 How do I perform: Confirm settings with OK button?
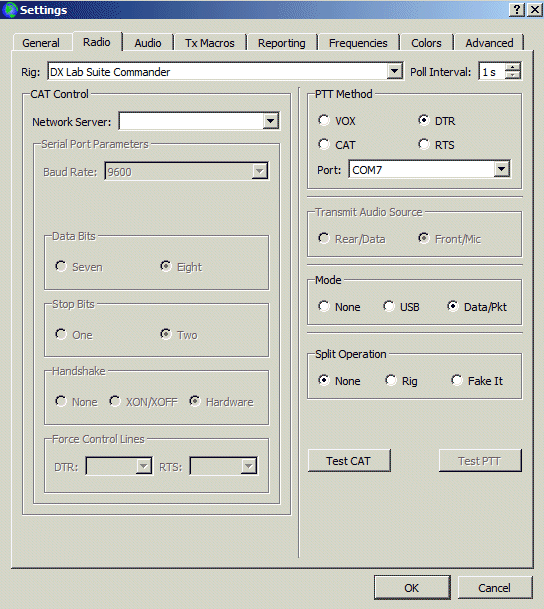412,588
